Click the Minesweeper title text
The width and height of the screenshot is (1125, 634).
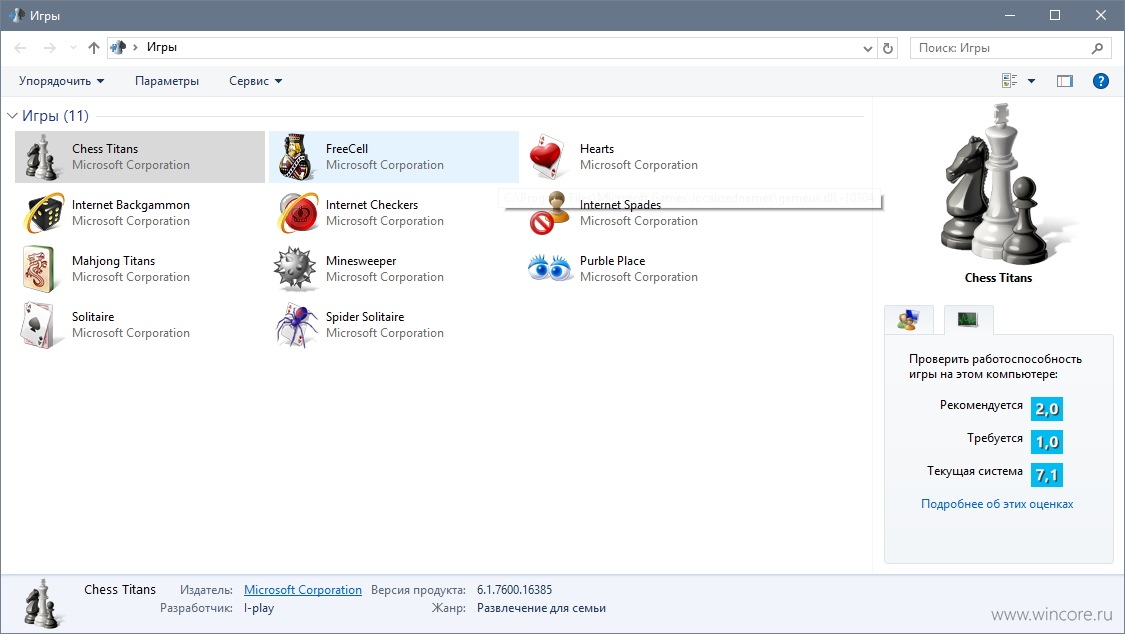coord(361,261)
